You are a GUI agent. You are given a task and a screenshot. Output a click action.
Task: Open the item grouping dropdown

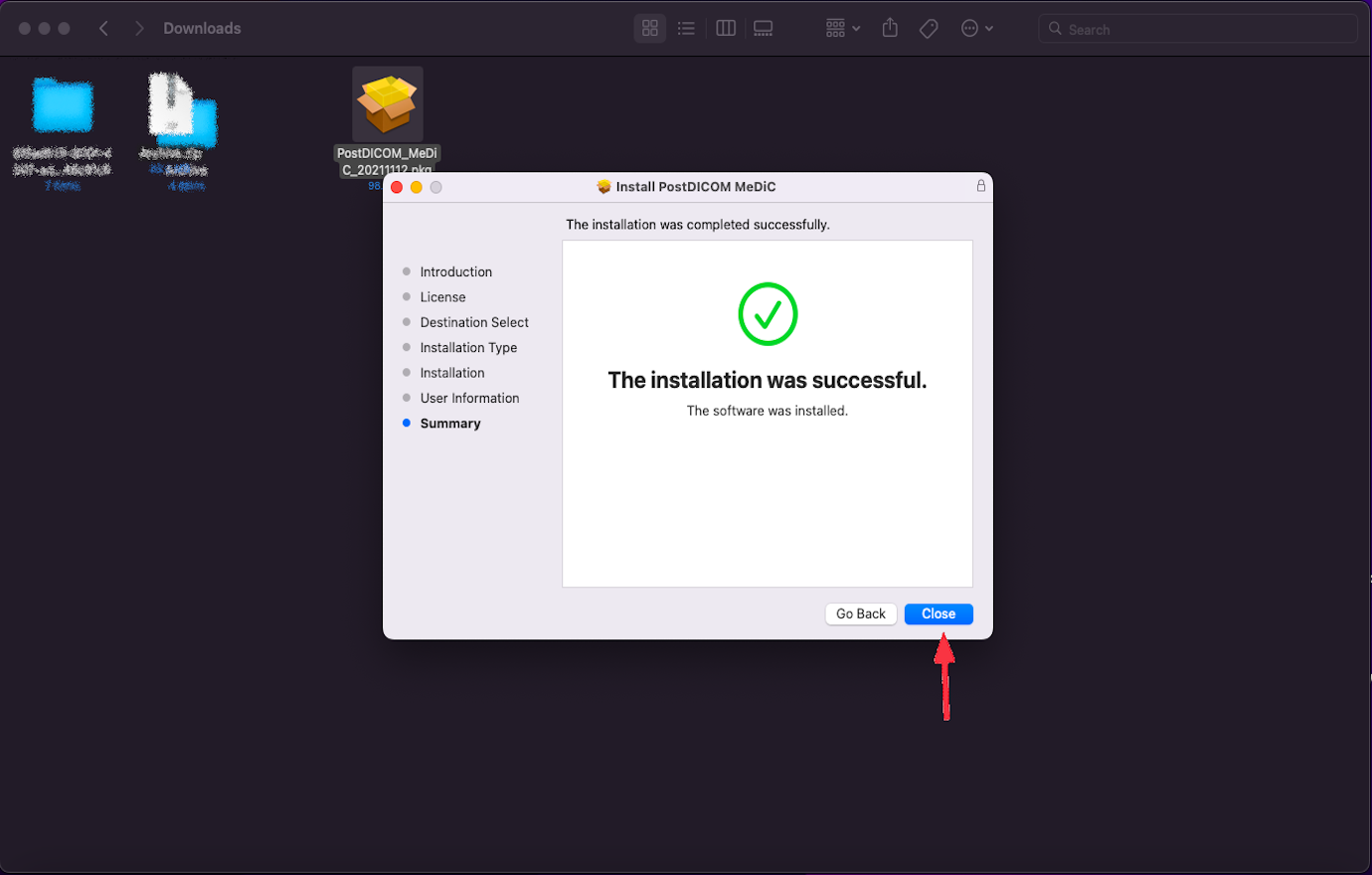[840, 28]
